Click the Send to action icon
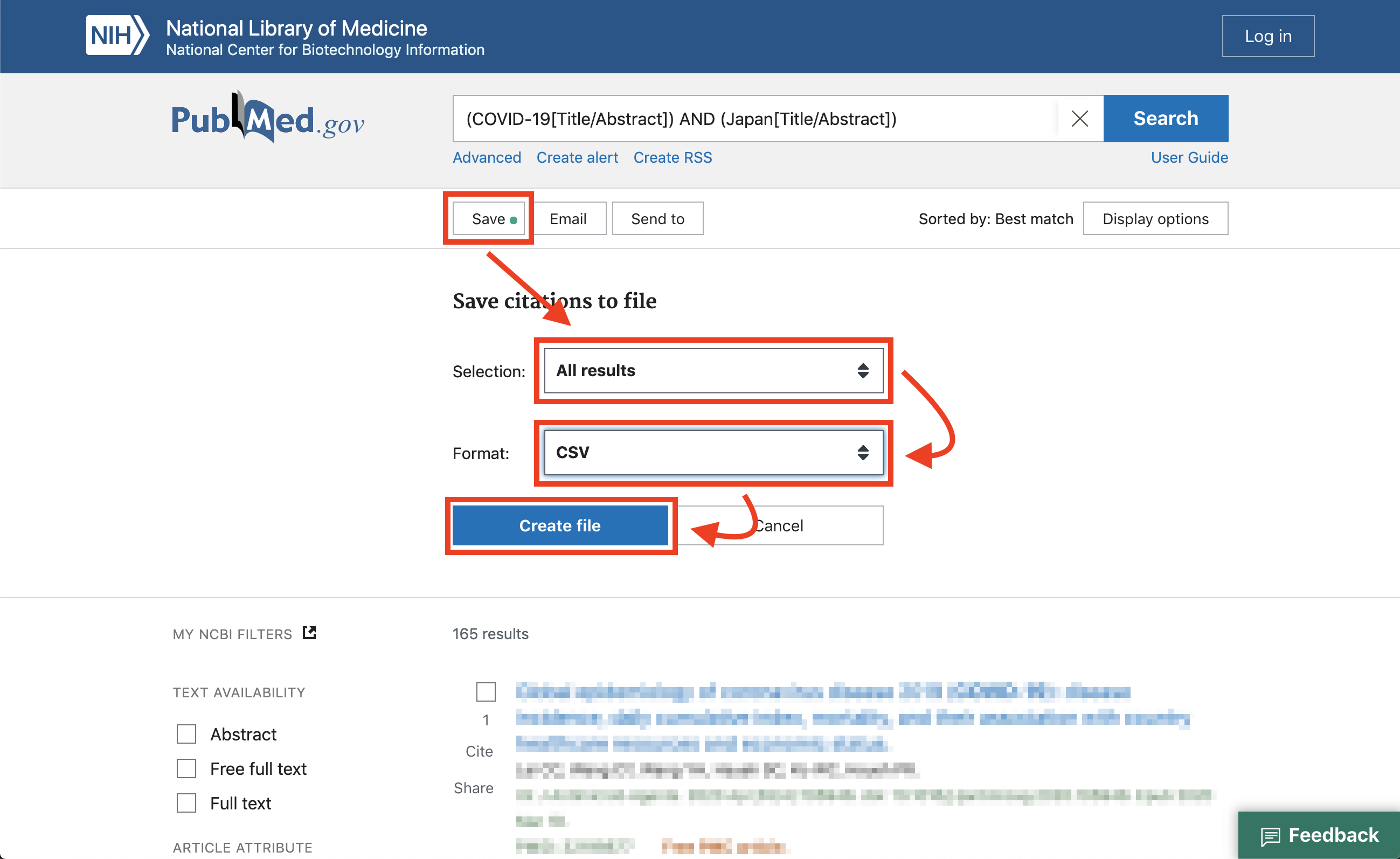 (x=656, y=218)
